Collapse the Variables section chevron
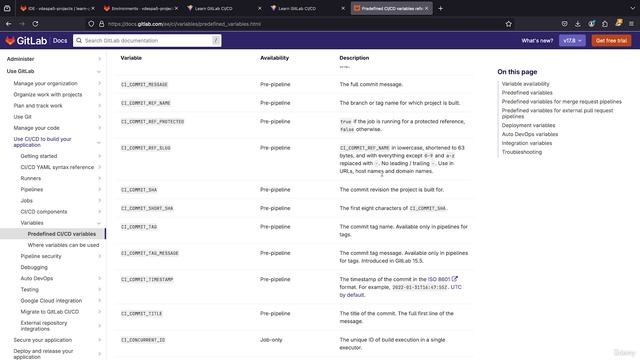The width and height of the screenshot is (640, 360). coord(99,223)
